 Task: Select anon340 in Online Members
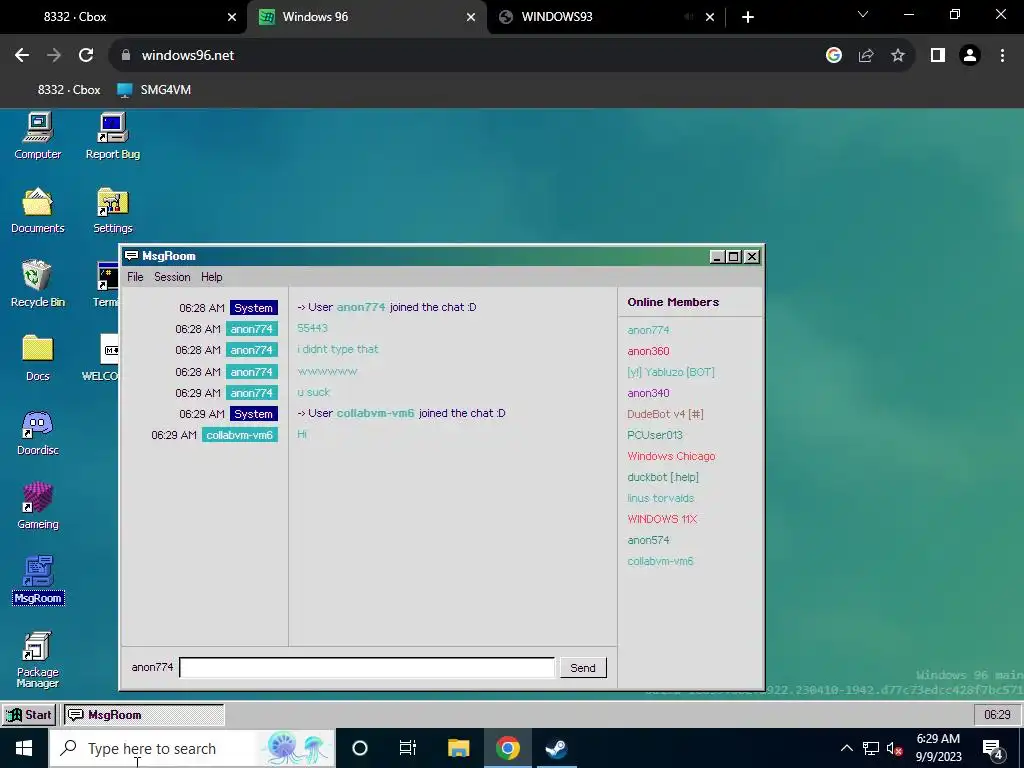pos(648,392)
